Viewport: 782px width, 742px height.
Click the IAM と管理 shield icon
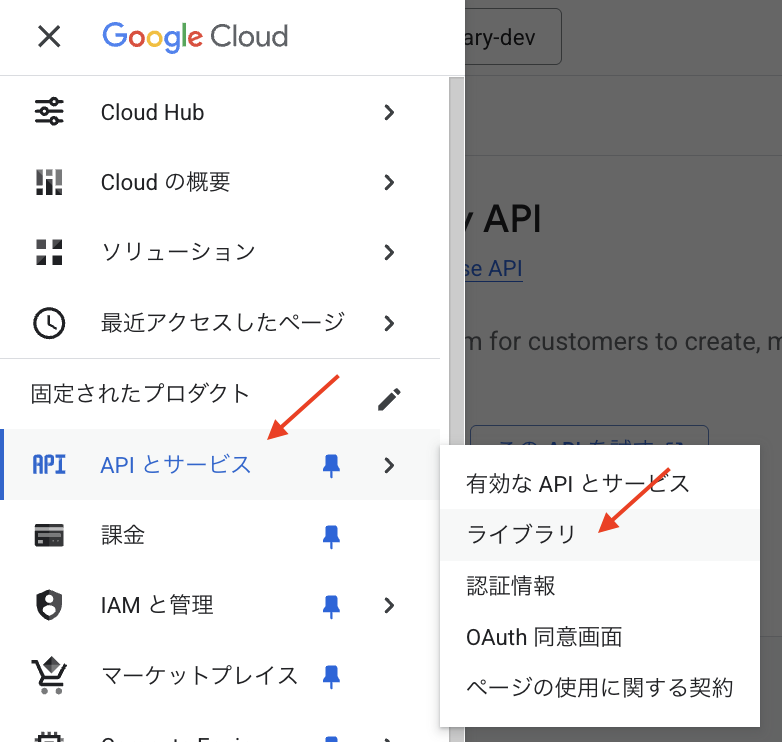pos(49,605)
